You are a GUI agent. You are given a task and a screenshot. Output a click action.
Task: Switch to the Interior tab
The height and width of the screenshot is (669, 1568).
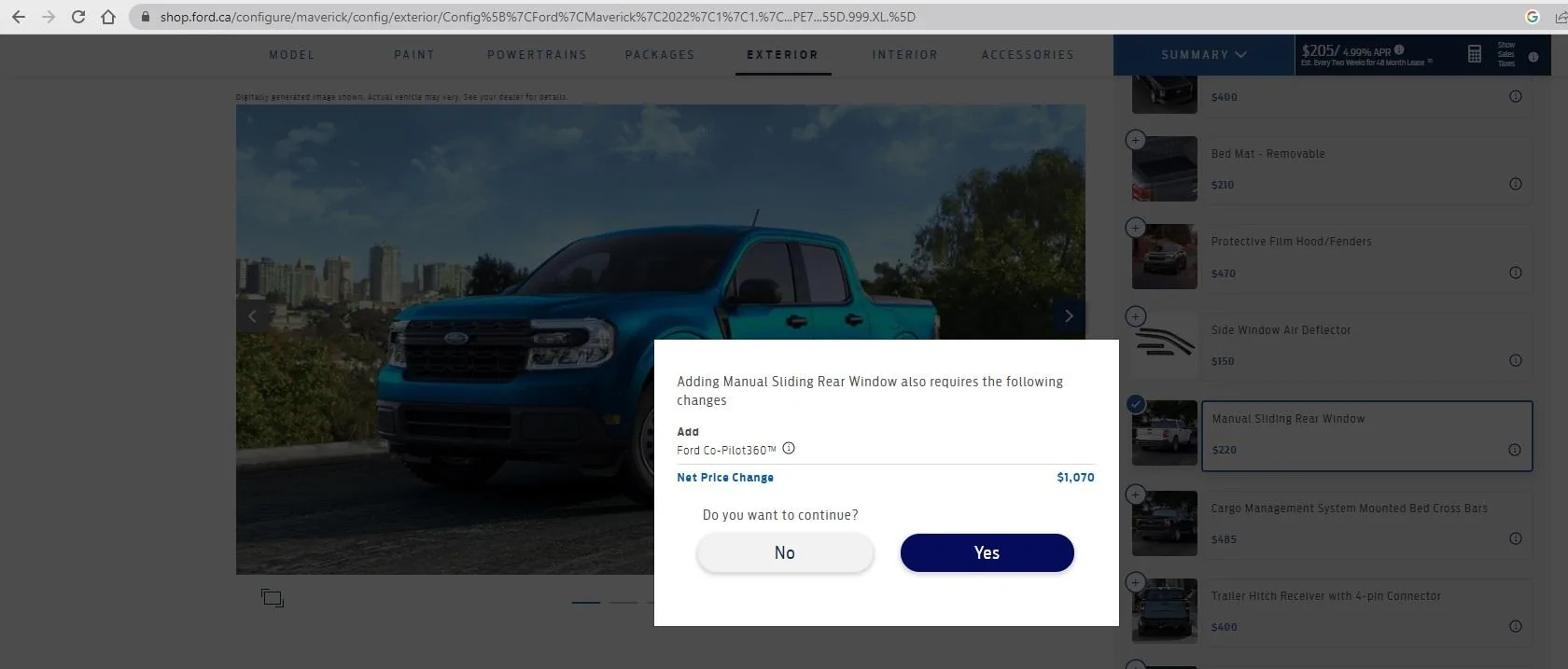tap(905, 55)
